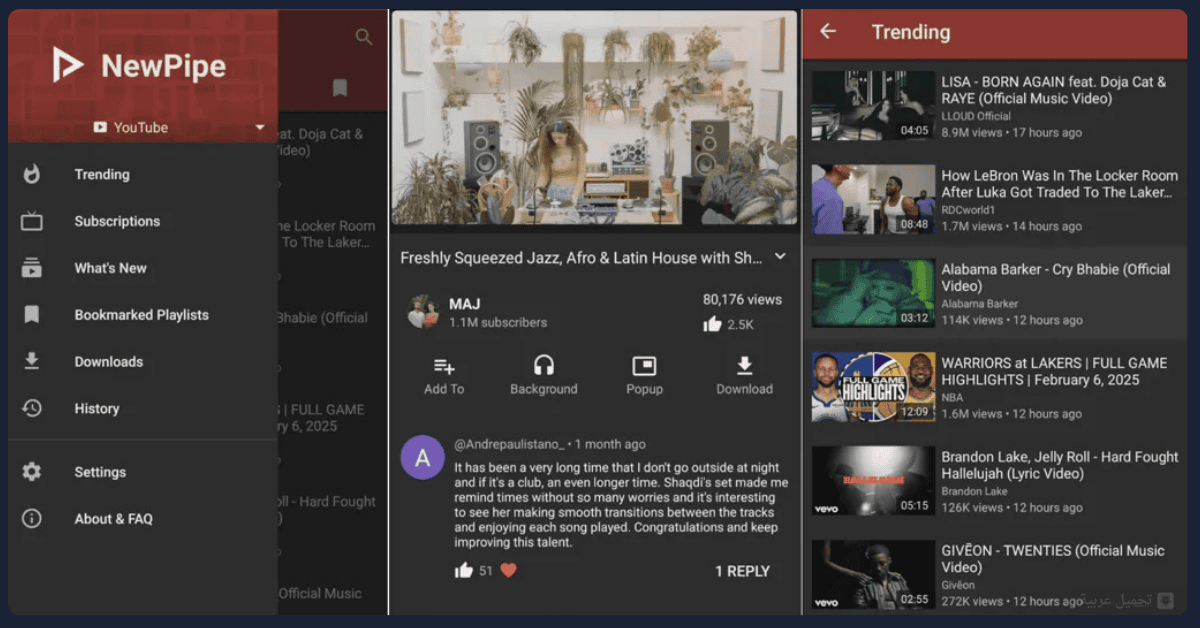Viewport: 1200px width, 628px height.
Task: Select GIVĒON - TWENTIES title text
Action: pos(1053,559)
